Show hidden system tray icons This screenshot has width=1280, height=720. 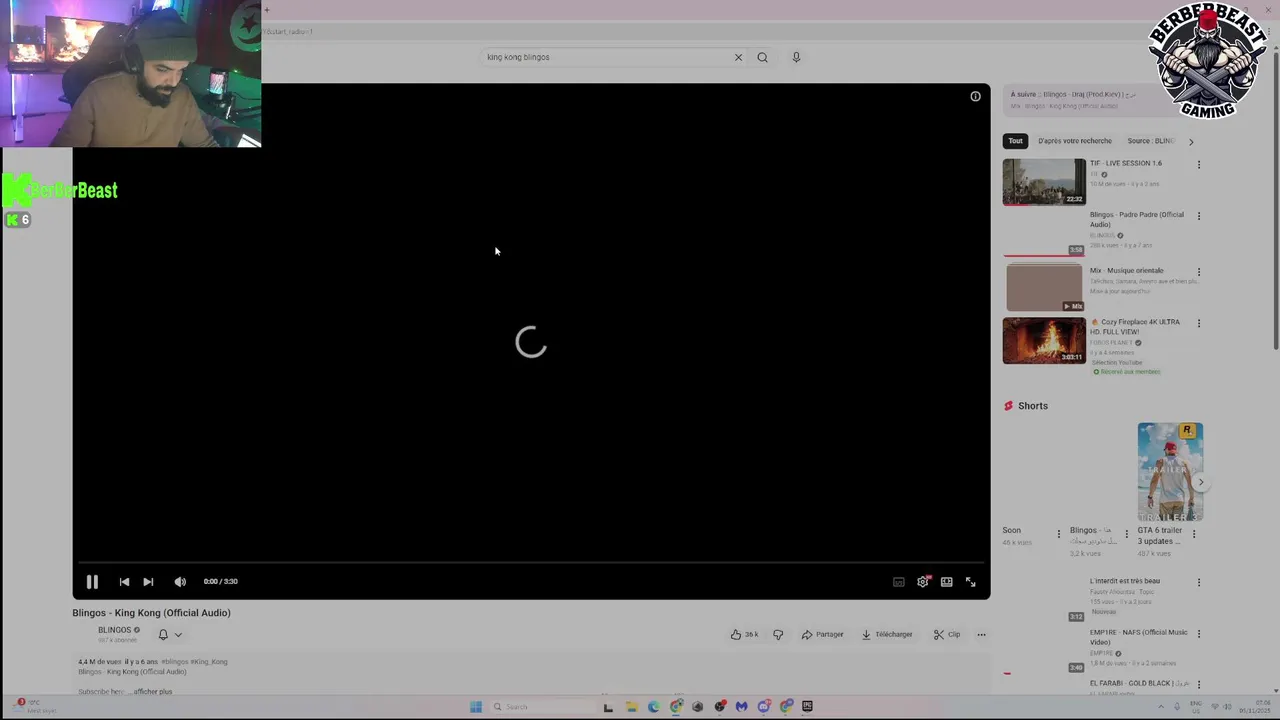click(x=1161, y=707)
